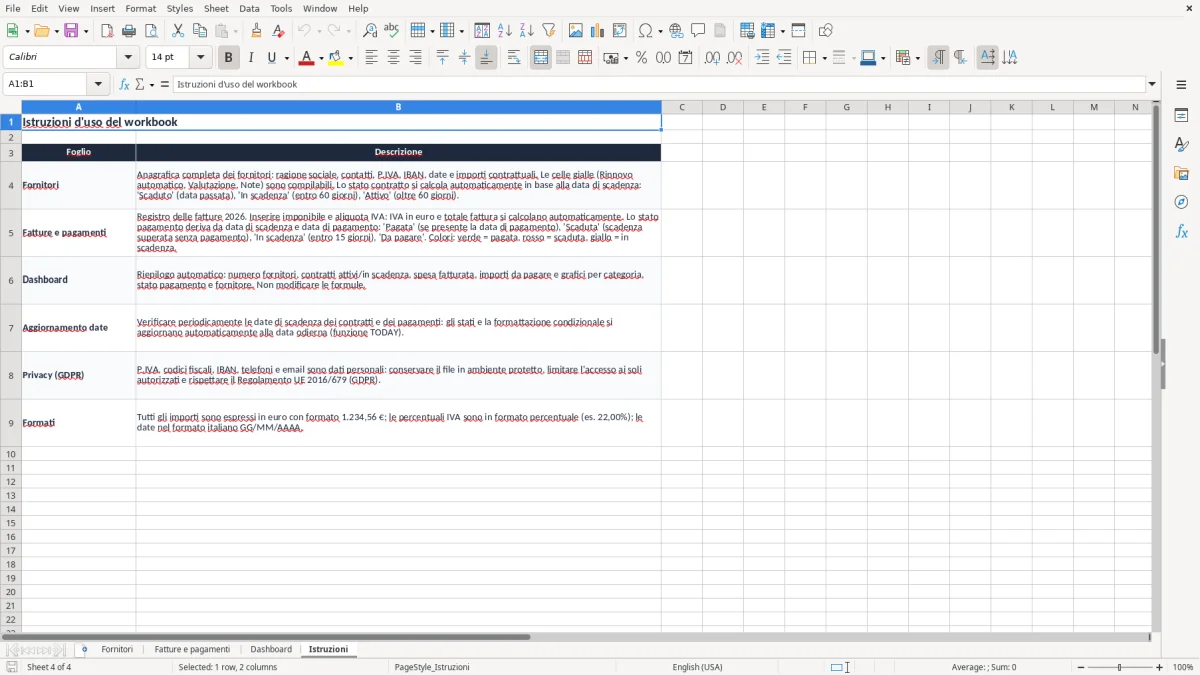Viewport: 1200px width, 675px height.
Task: Open Font Color dropdown arrow
Action: pyautogui.click(x=320, y=58)
